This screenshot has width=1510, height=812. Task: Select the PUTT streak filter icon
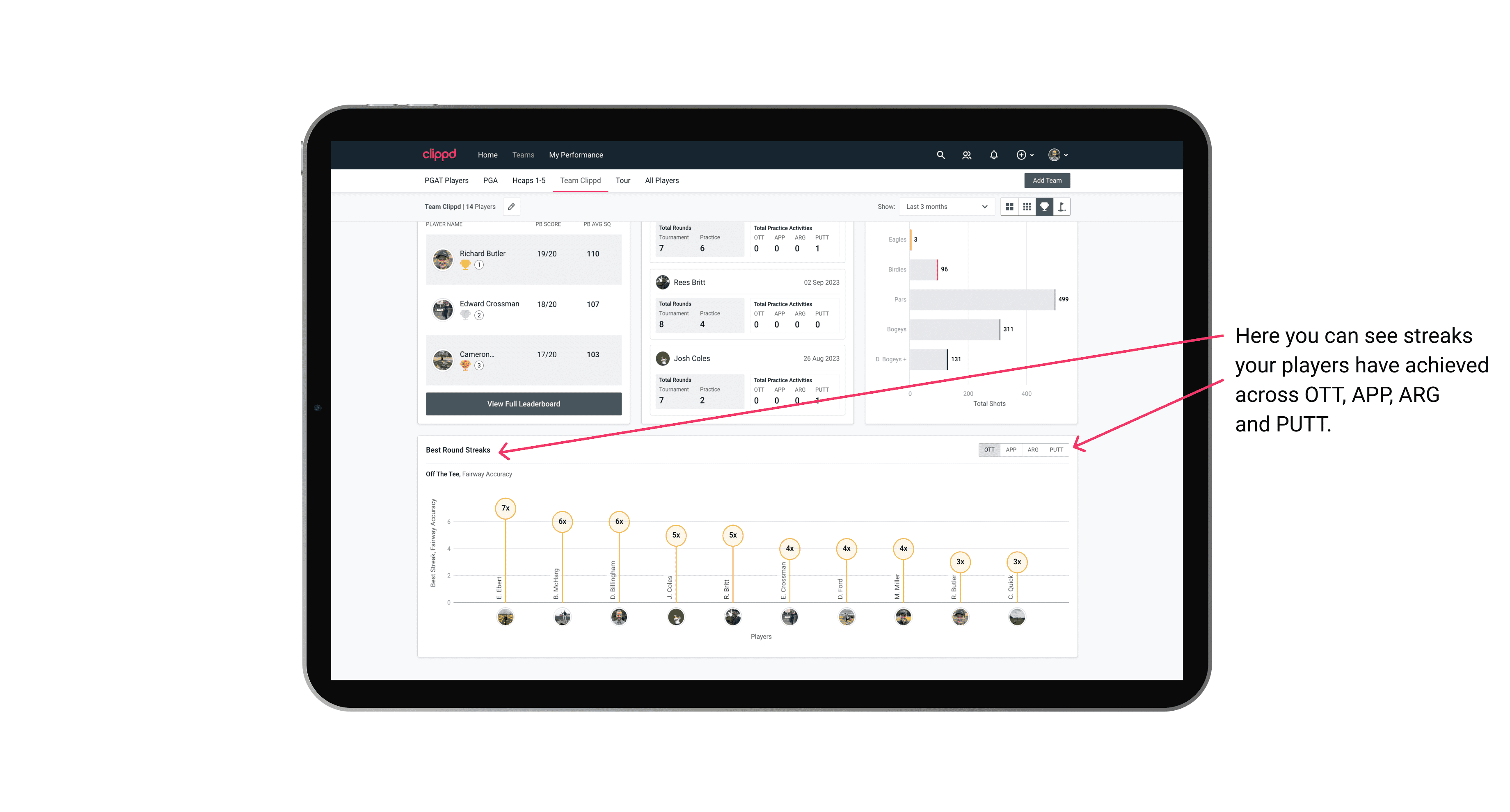click(x=1057, y=450)
